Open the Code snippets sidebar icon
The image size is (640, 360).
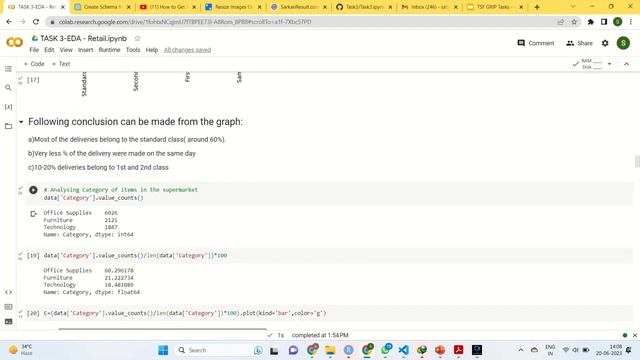8,292
